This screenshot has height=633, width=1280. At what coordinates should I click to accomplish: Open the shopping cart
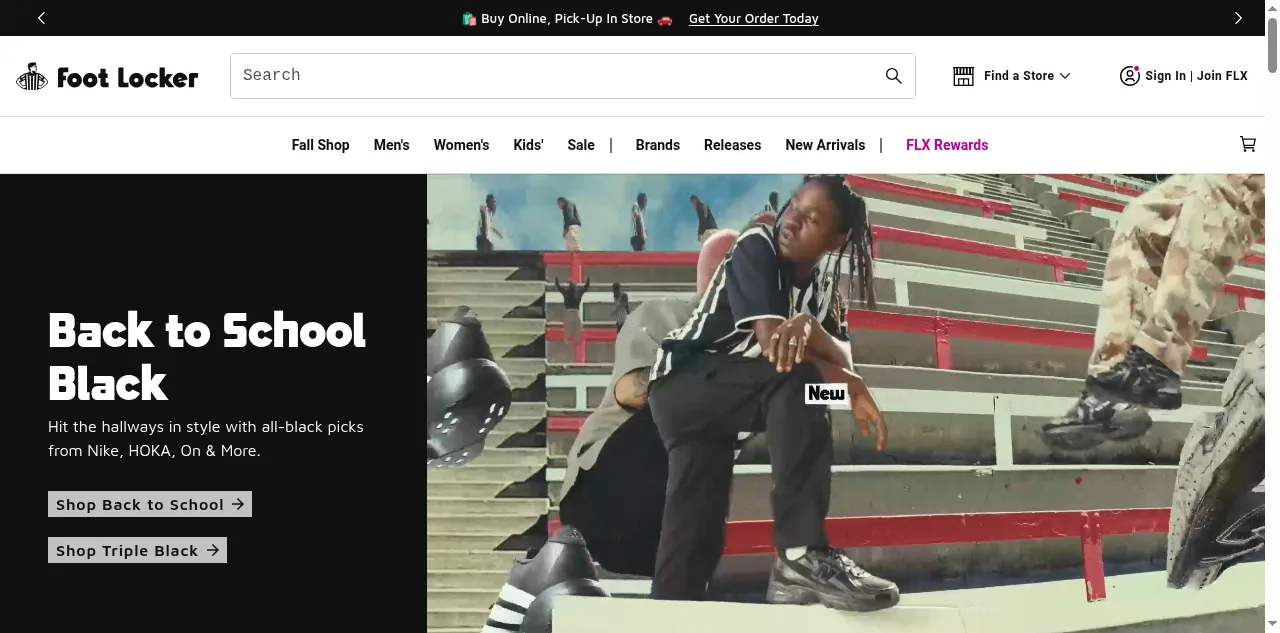click(1247, 145)
